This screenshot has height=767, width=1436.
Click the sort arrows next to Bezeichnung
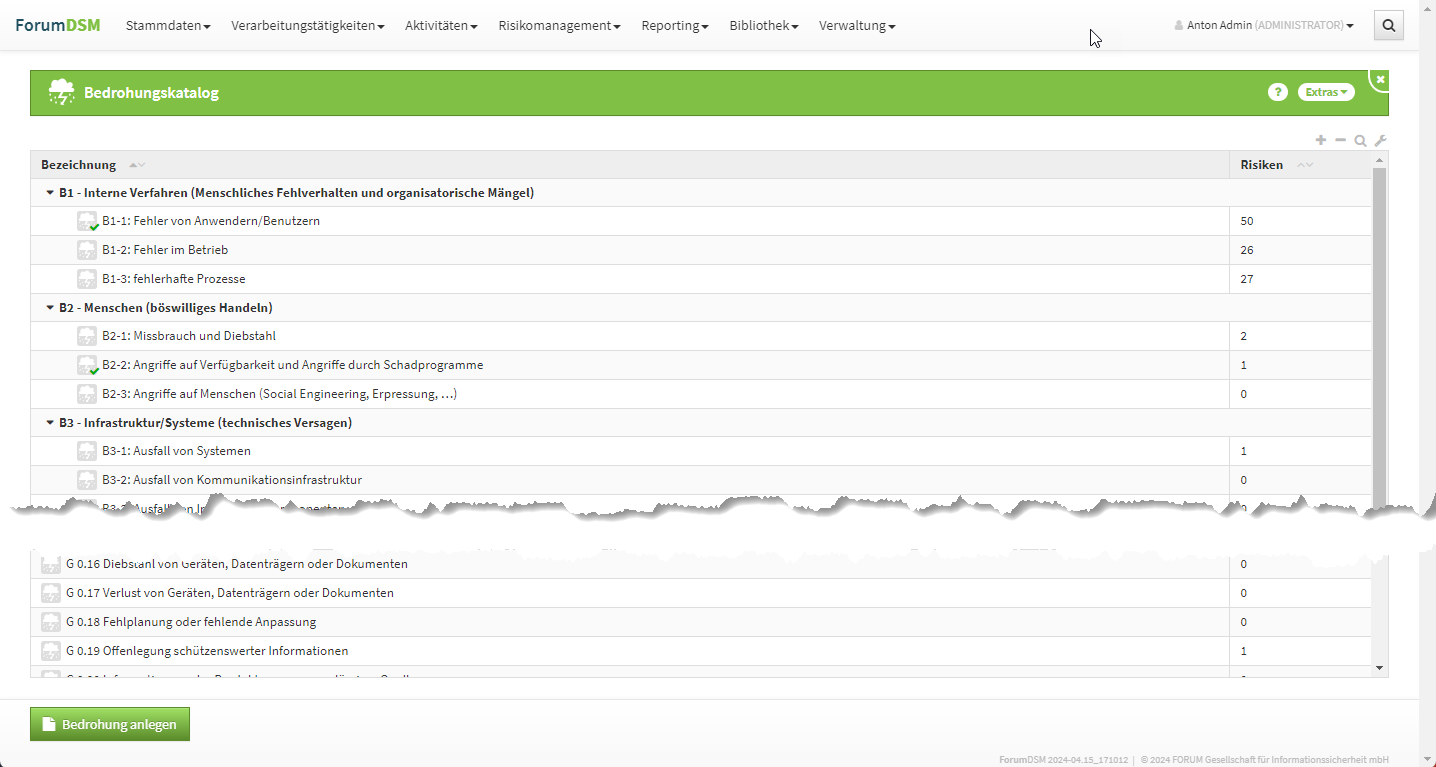(x=137, y=165)
